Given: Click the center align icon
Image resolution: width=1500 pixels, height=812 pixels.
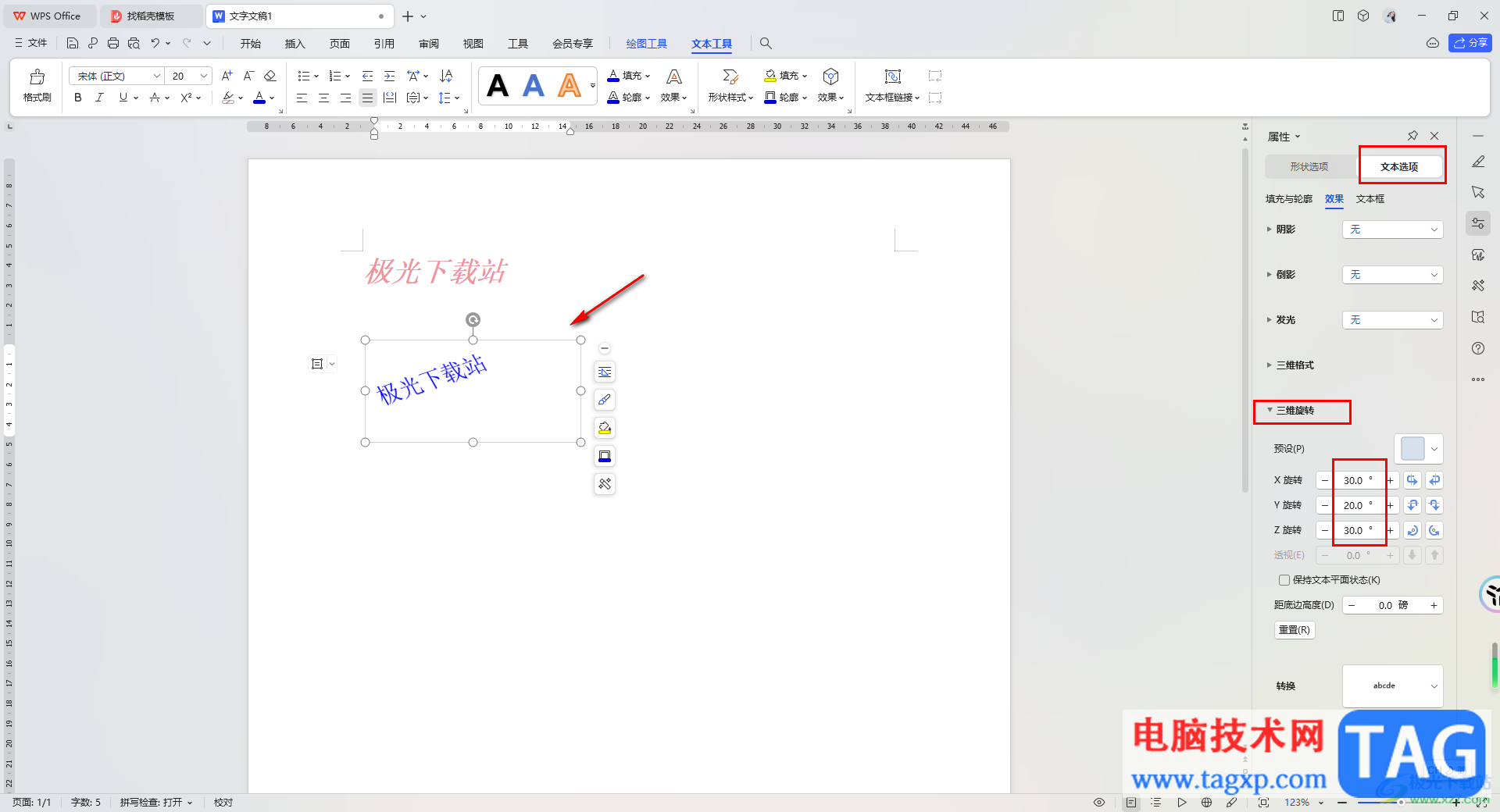Looking at the screenshot, I should tap(323, 98).
